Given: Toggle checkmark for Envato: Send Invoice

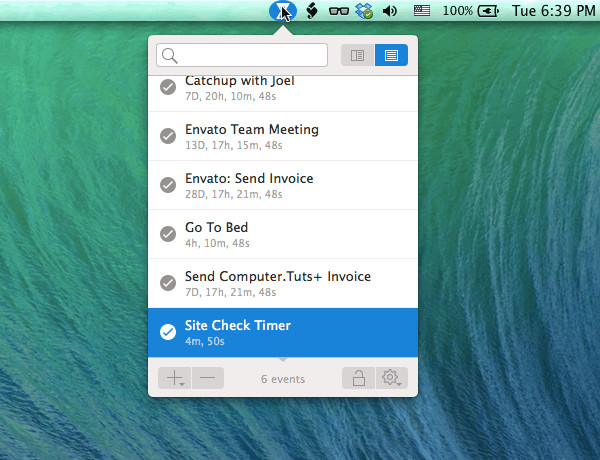Looking at the screenshot, I should pos(168,185).
